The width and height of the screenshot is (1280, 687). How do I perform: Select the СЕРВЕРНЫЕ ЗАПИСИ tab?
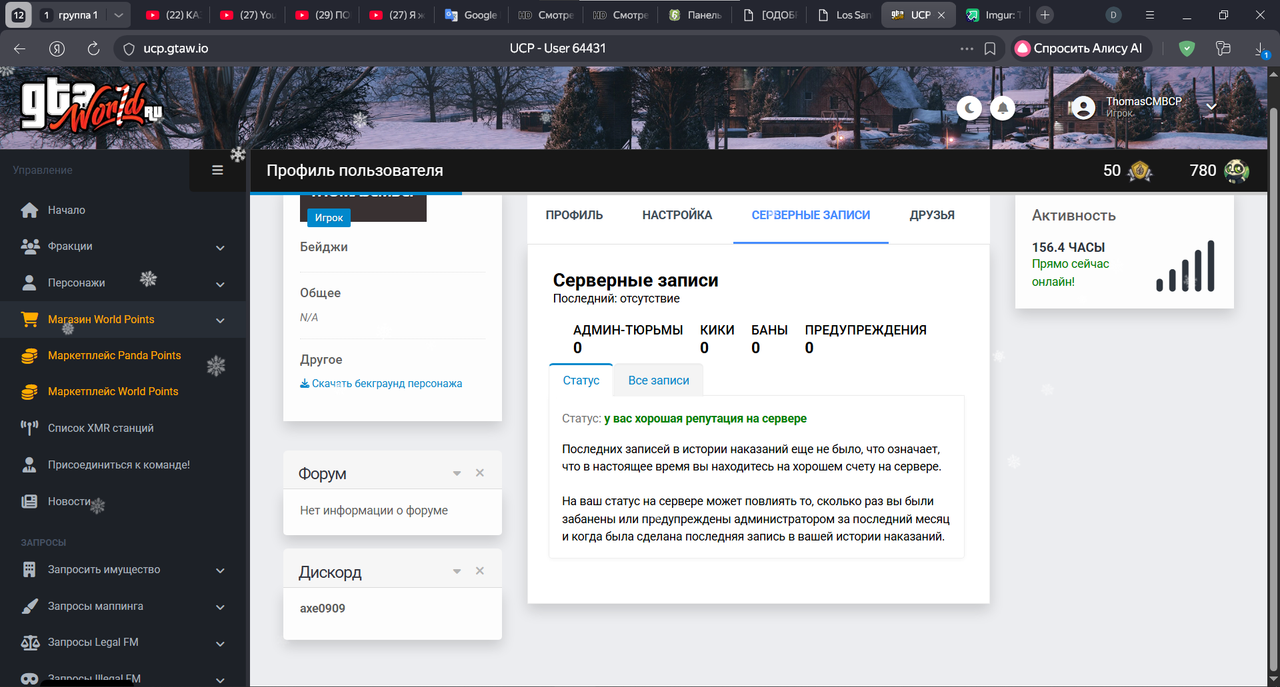(811, 215)
